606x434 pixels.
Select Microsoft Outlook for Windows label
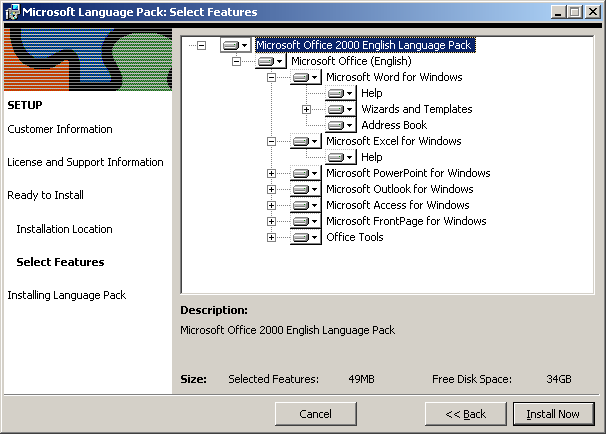(400, 189)
